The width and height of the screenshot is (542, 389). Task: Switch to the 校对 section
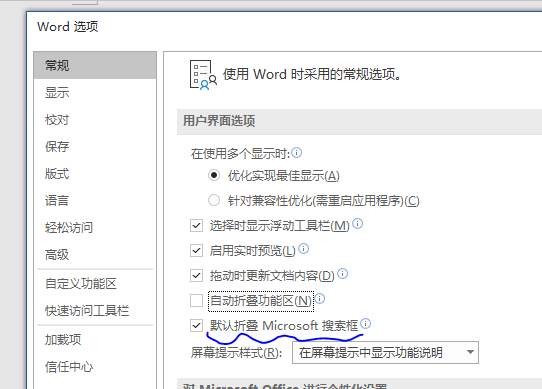point(95,120)
